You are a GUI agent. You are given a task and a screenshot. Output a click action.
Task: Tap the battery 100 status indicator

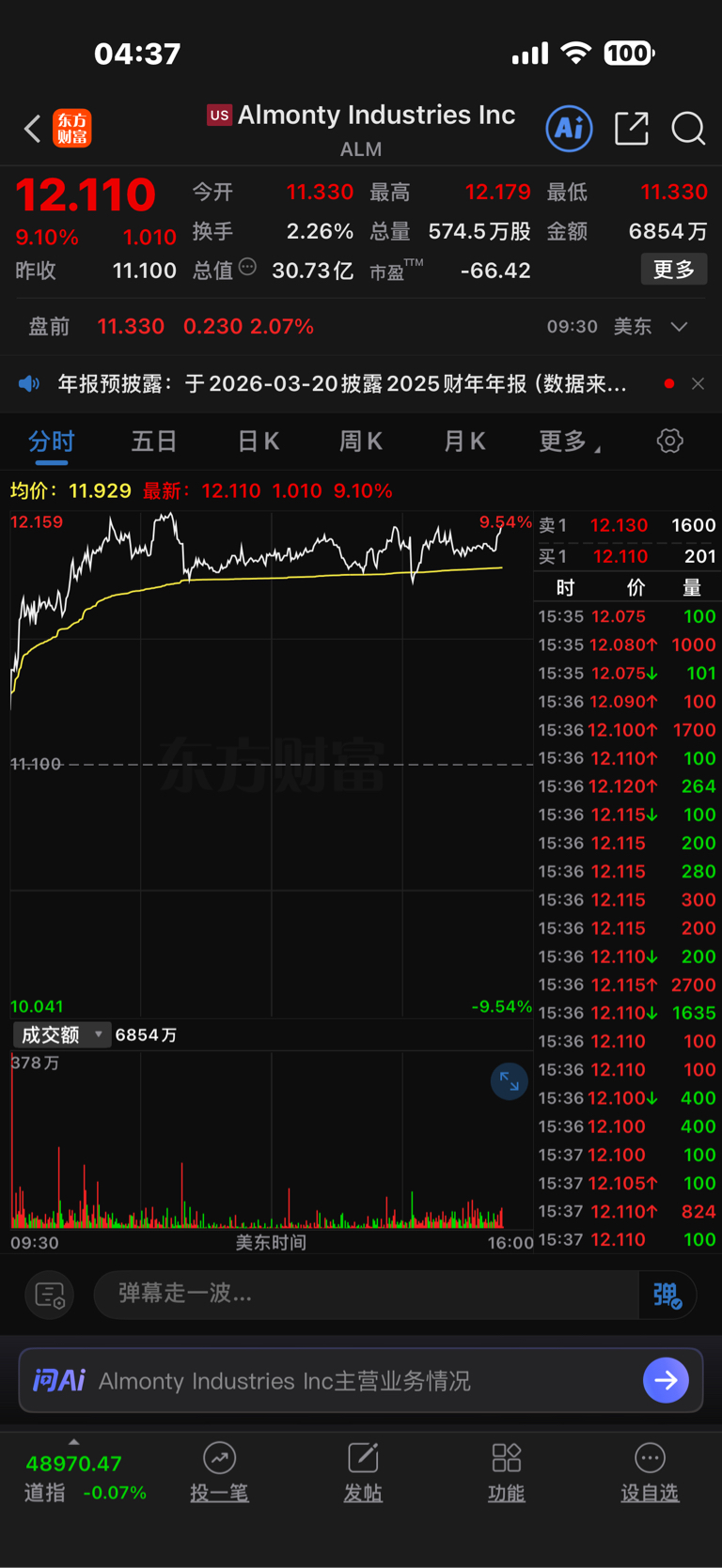629,54
